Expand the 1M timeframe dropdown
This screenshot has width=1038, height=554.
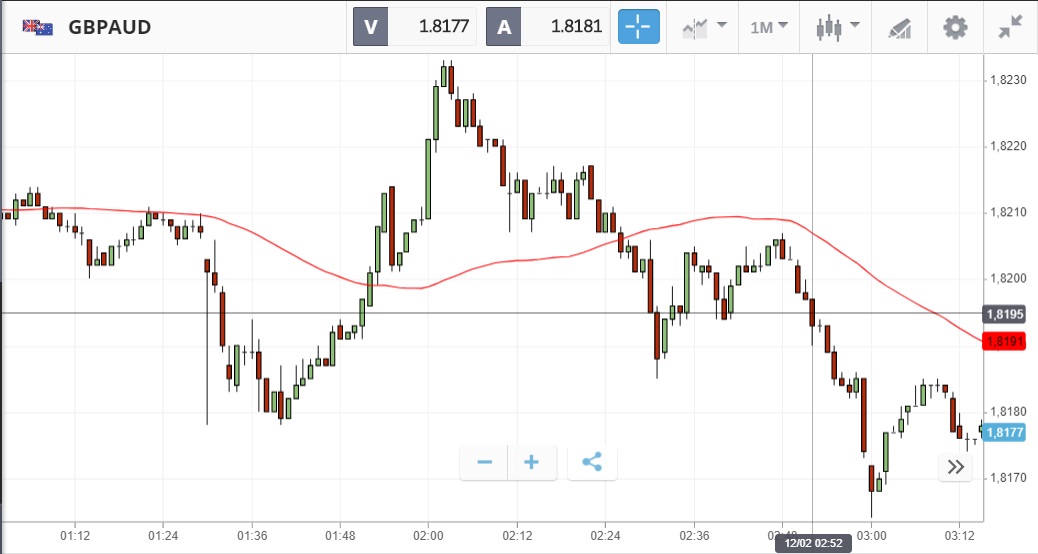(x=769, y=27)
